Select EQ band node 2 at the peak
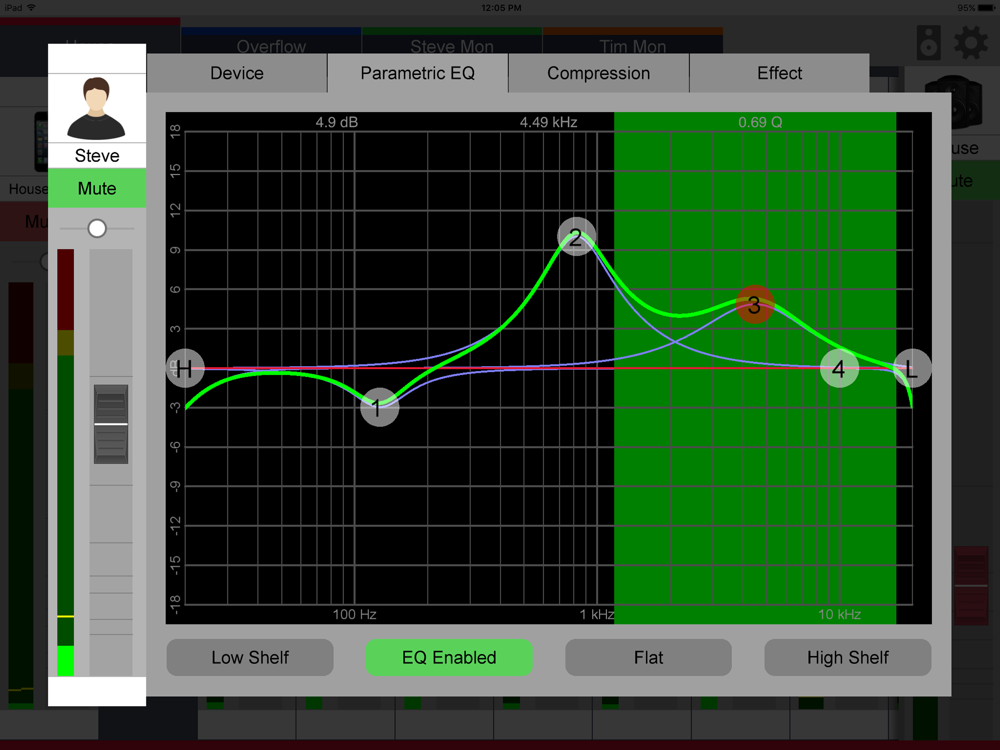Image resolution: width=1000 pixels, height=750 pixels. (576, 237)
